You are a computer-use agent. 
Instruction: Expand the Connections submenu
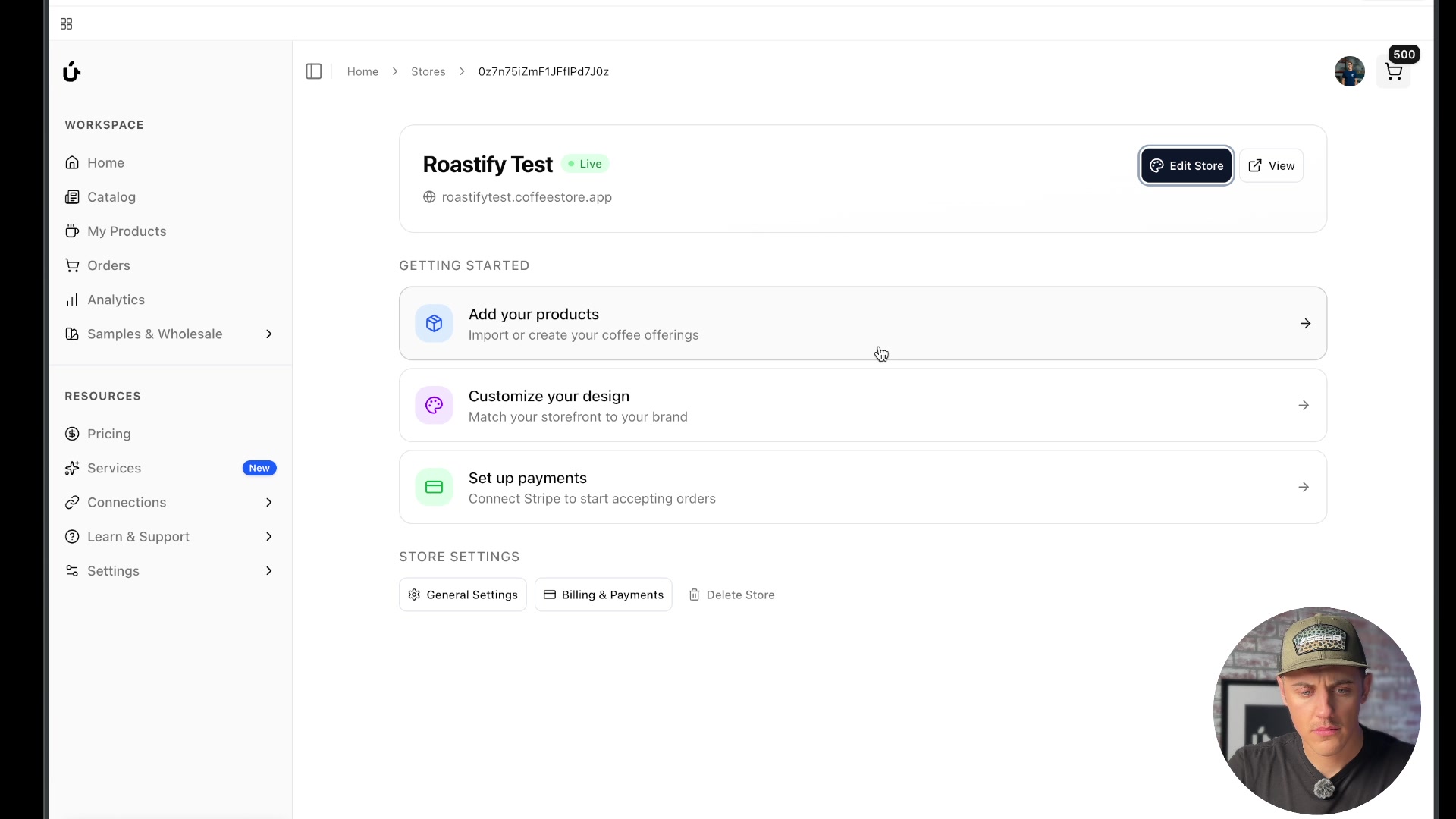click(268, 503)
